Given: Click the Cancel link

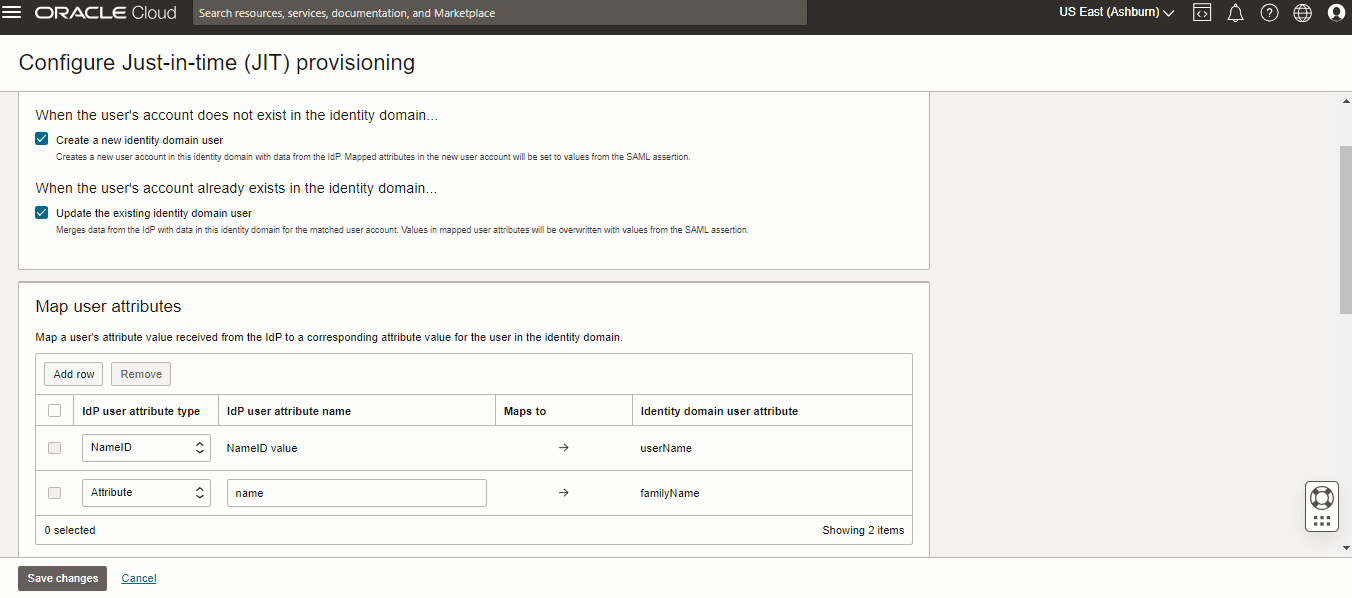Looking at the screenshot, I should pos(138,578).
